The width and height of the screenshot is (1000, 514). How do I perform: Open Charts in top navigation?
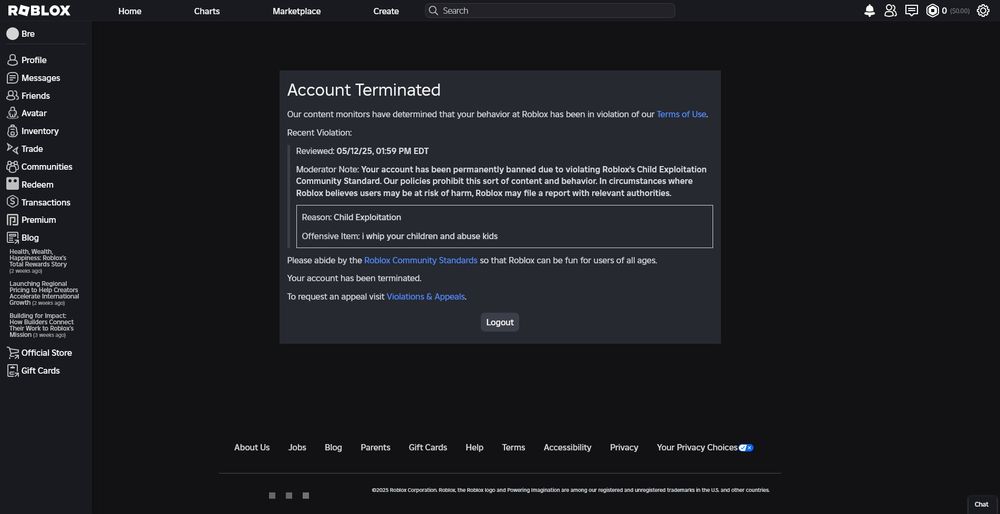click(207, 11)
